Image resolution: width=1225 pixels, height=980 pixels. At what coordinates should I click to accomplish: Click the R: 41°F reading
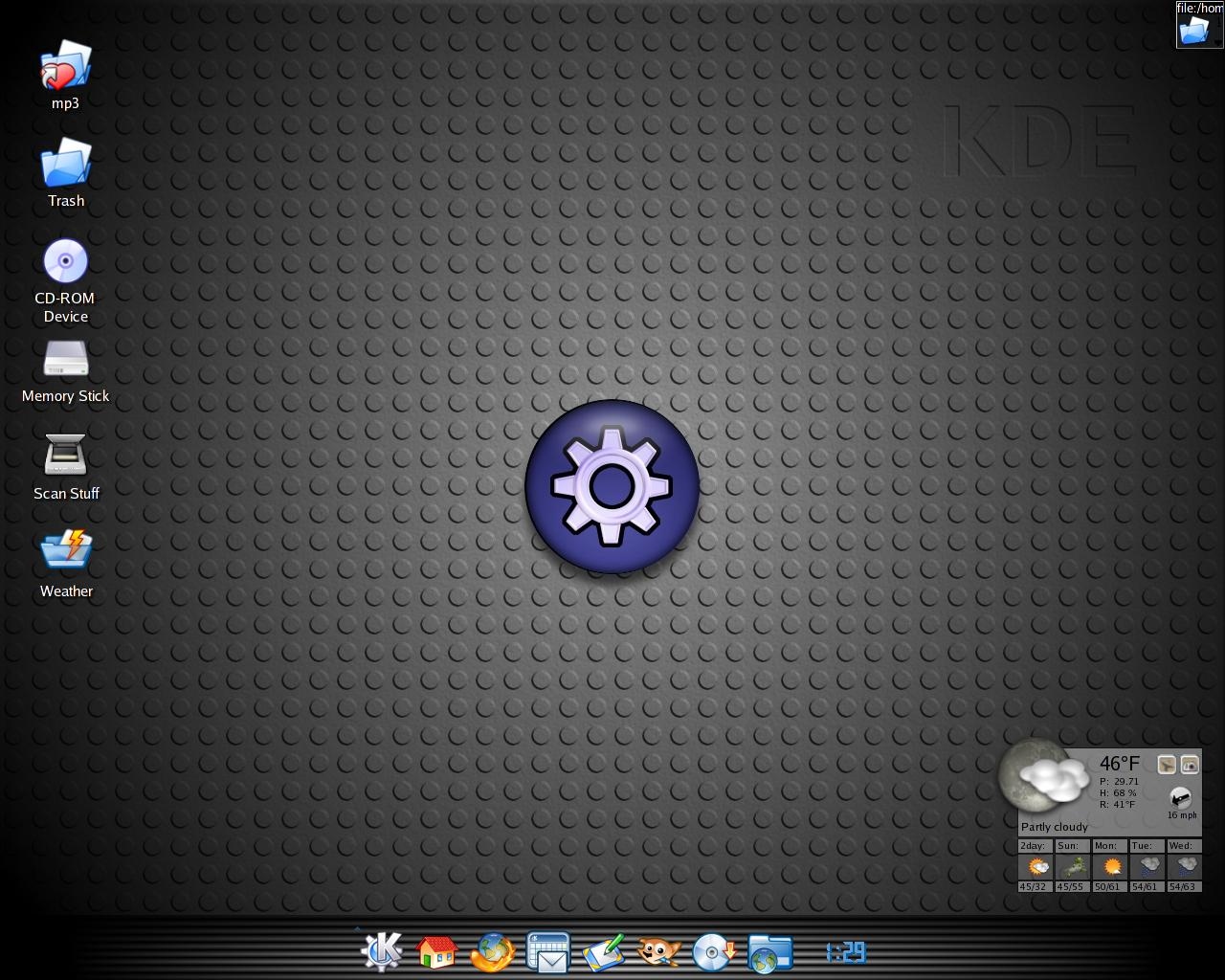[x=1117, y=805]
